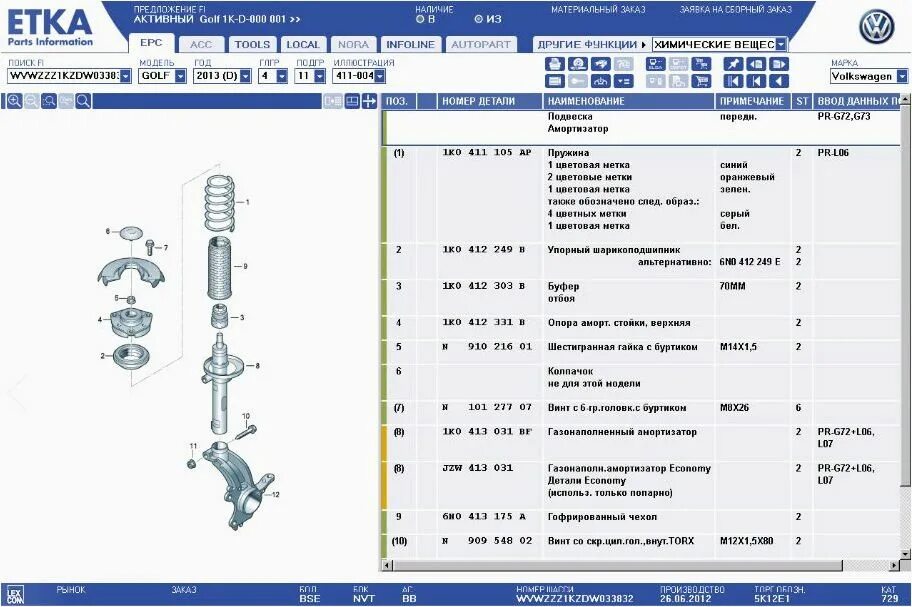Click the shopping cart icon
Viewport: 912px width, 607px height.
(x=701, y=81)
